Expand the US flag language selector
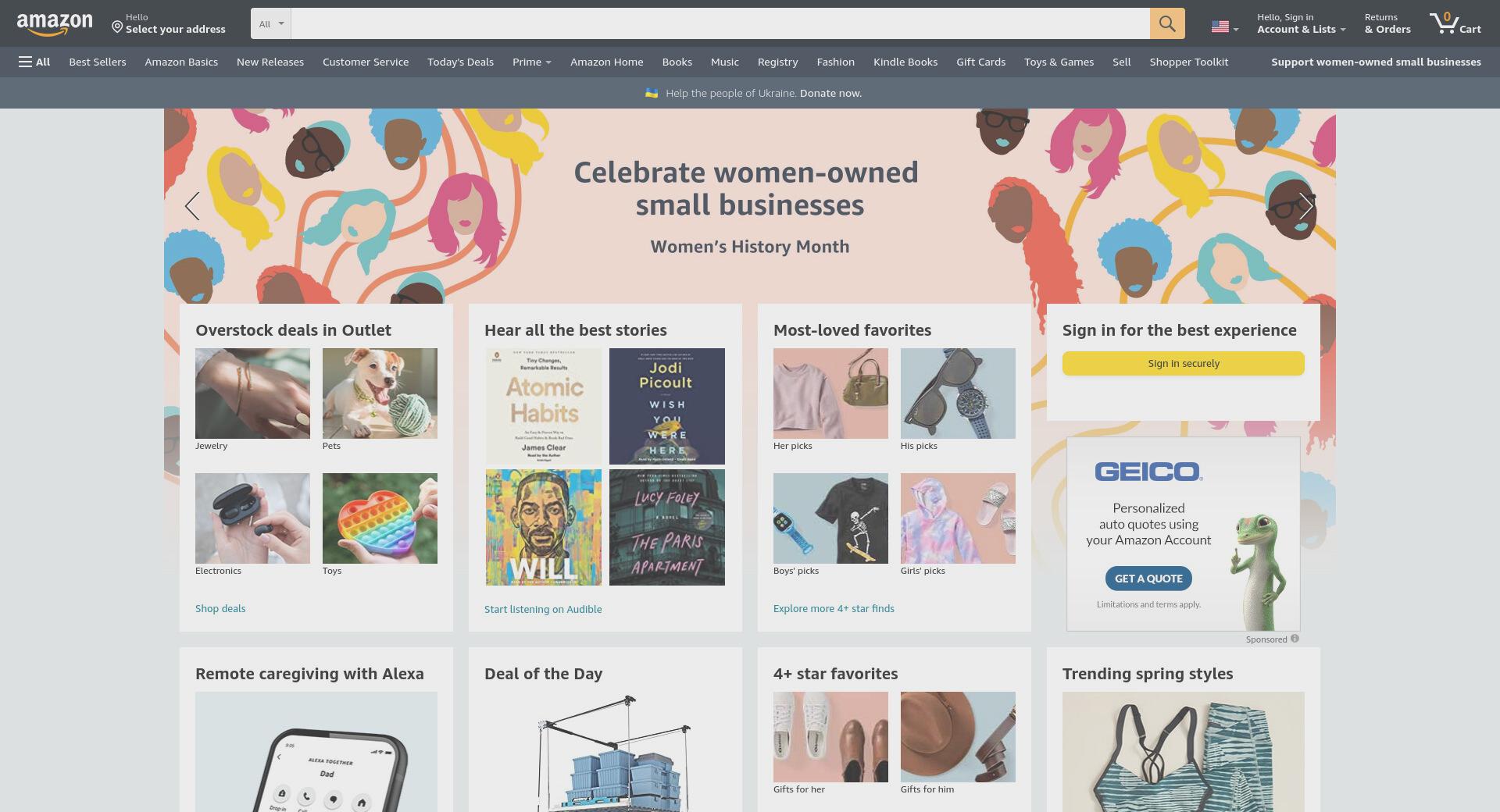The image size is (1500, 812). click(1225, 27)
